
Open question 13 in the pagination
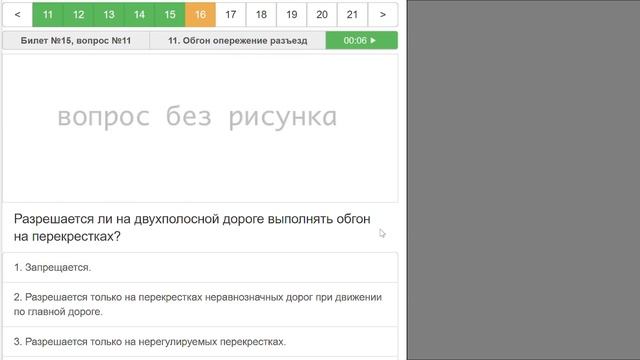109,15
